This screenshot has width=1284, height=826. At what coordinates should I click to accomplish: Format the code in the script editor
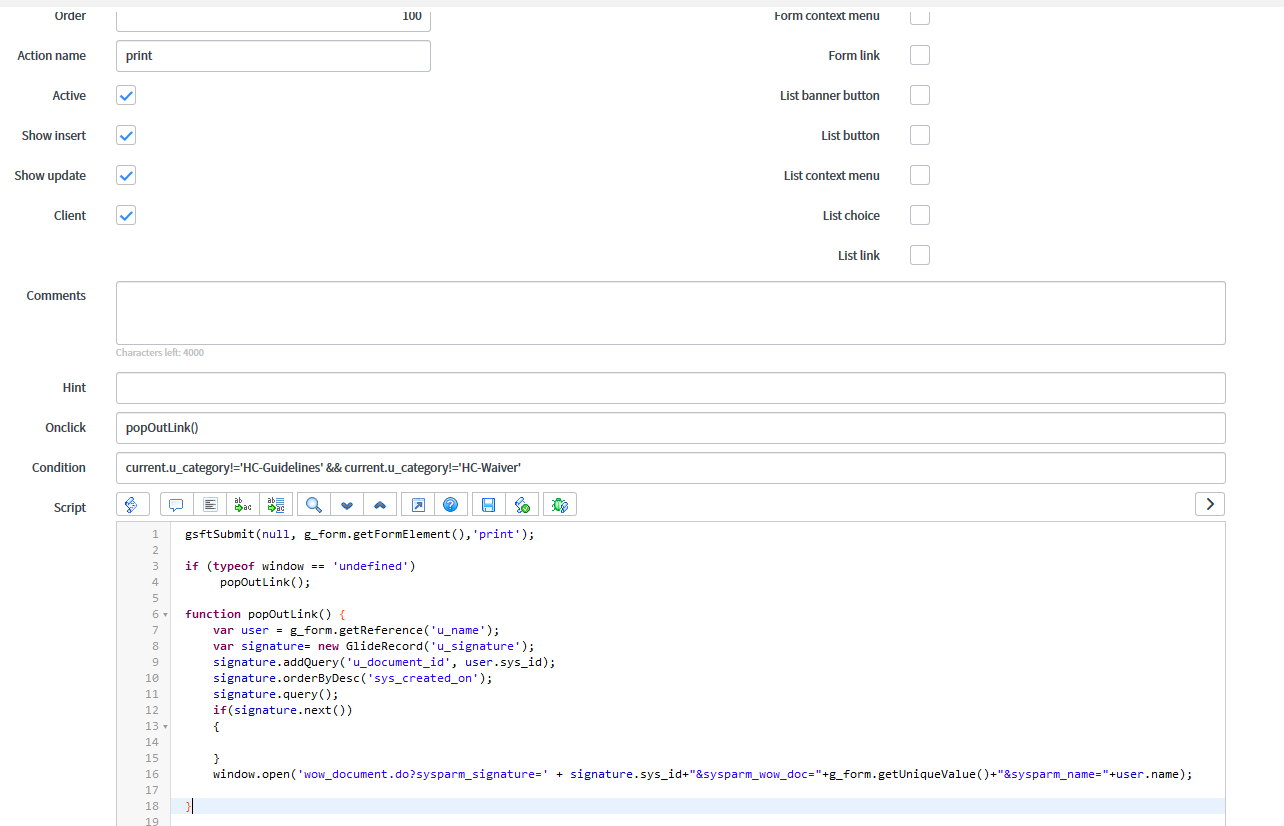[x=209, y=504]
